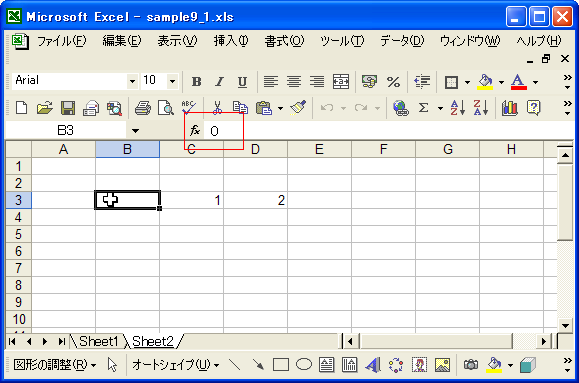Toggle Underline formatting button
Viewport: 579px width, 383px height.
[x=242, y=82]
